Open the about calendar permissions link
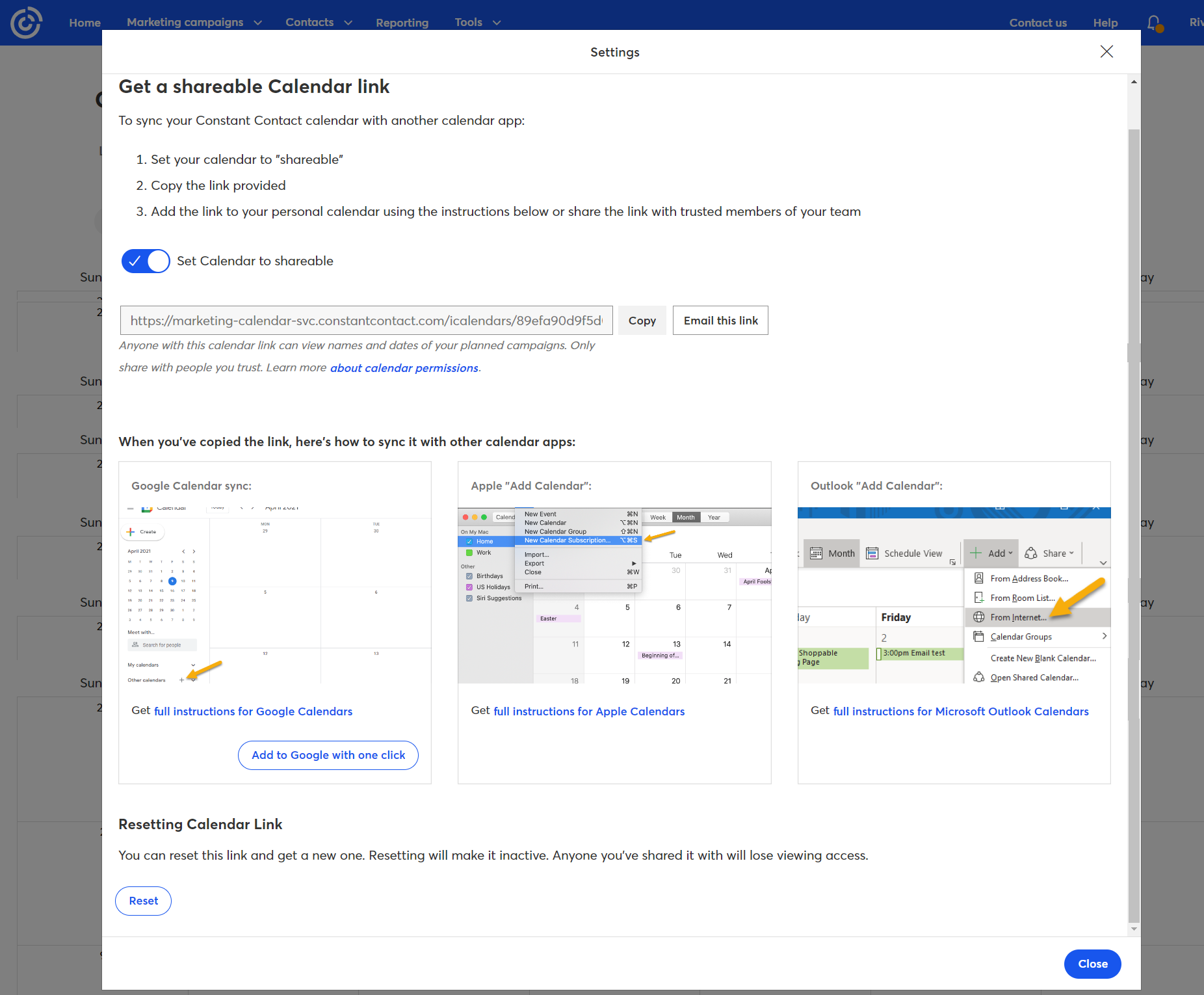1204x995 pixels. (404, 368)
